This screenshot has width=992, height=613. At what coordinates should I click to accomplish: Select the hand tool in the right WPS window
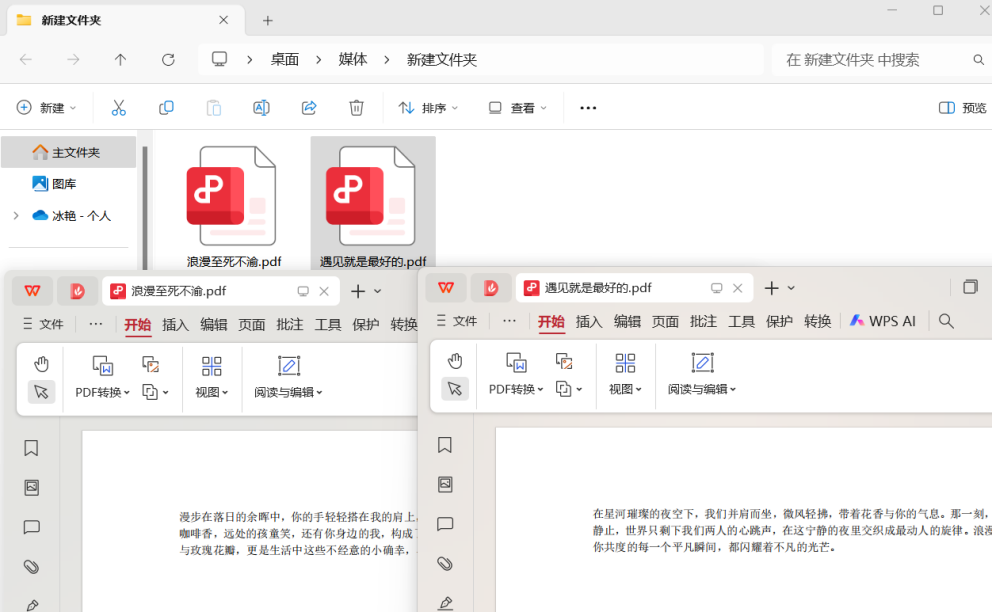point(455,361)
